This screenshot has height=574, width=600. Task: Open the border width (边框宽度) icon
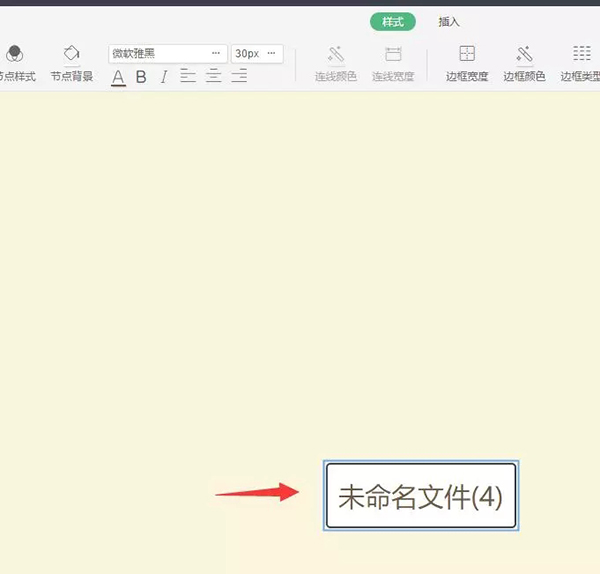[x=467, y=54]
